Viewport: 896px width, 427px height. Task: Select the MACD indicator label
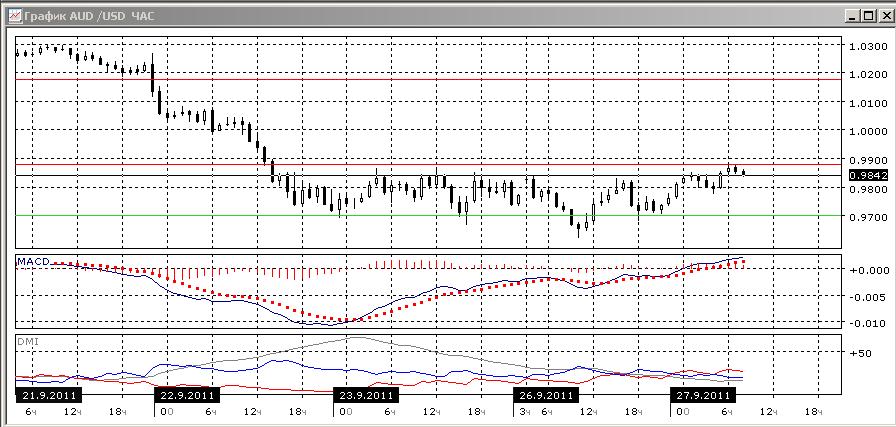tap(33, 261)
